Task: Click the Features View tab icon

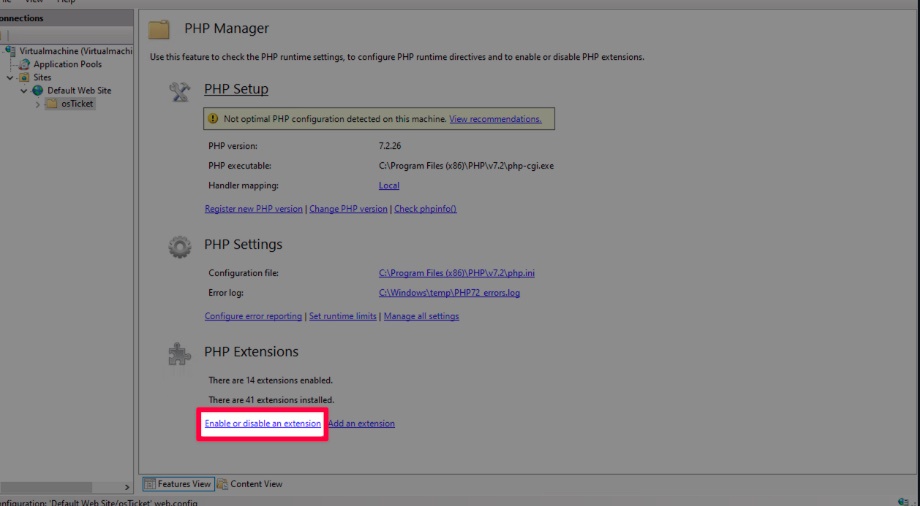Action: pos(150,484)
